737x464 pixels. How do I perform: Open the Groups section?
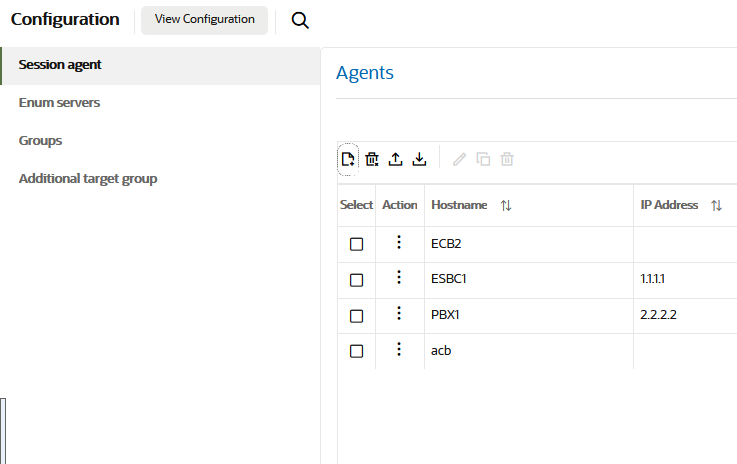[x=40, y=140]
